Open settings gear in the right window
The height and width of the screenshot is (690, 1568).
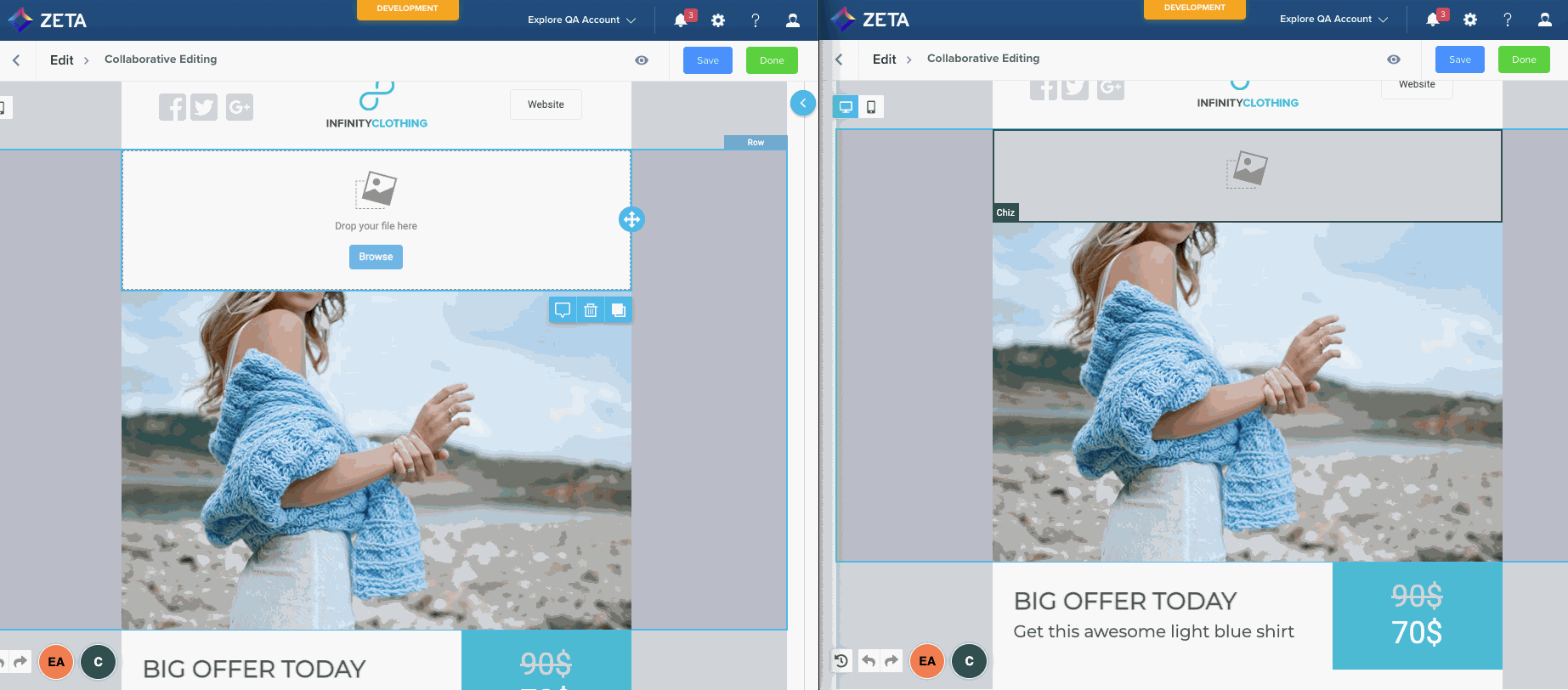point(1470,20)
